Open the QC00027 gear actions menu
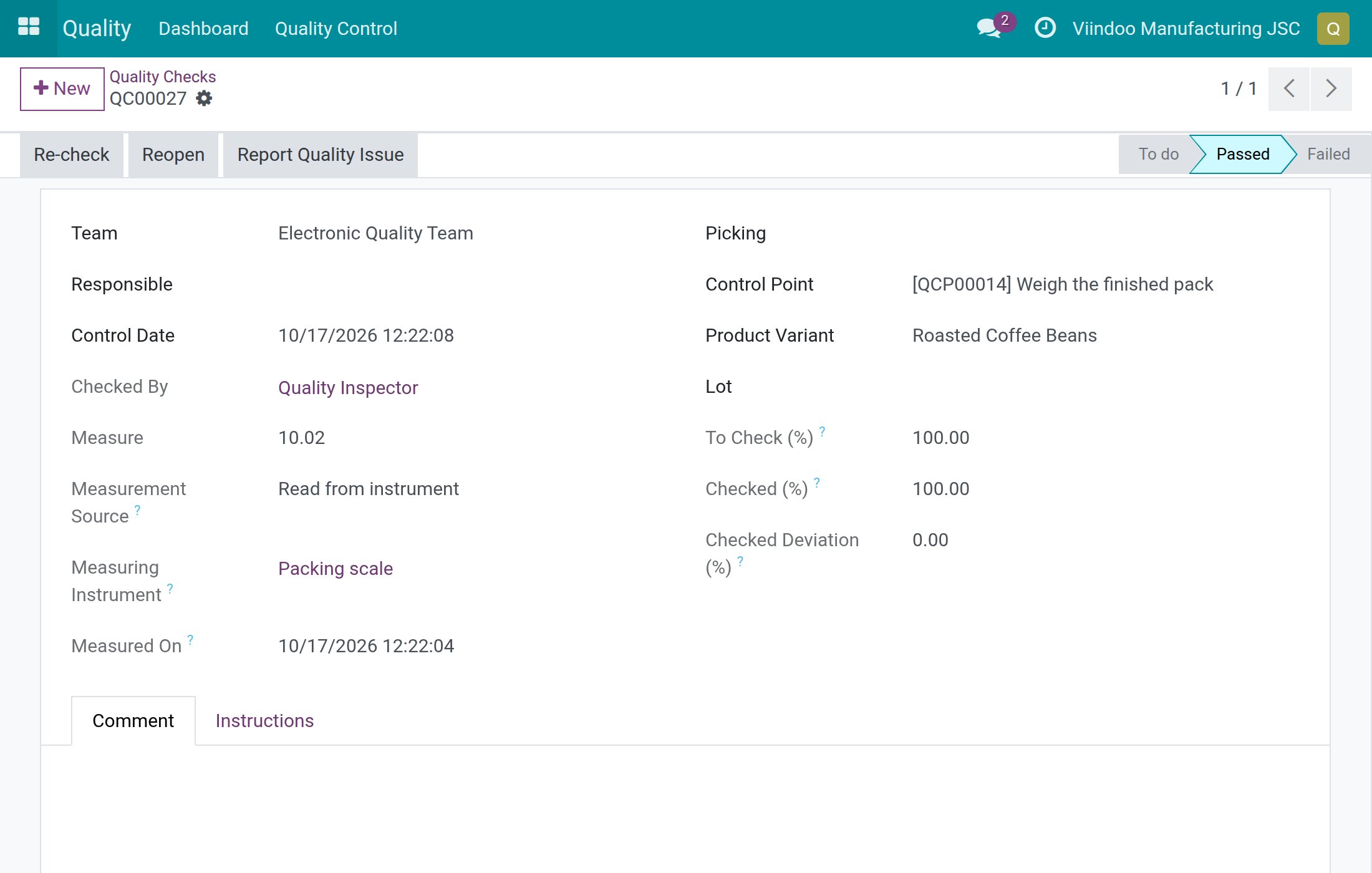Viewport: 1372px width, 873px height. coord(204,99)
